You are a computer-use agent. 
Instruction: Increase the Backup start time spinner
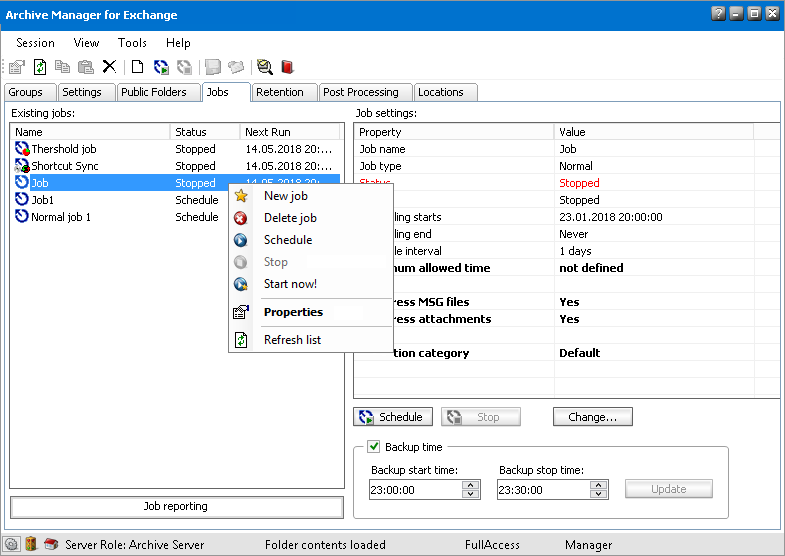pyautogui.click(x=470, y=485)
